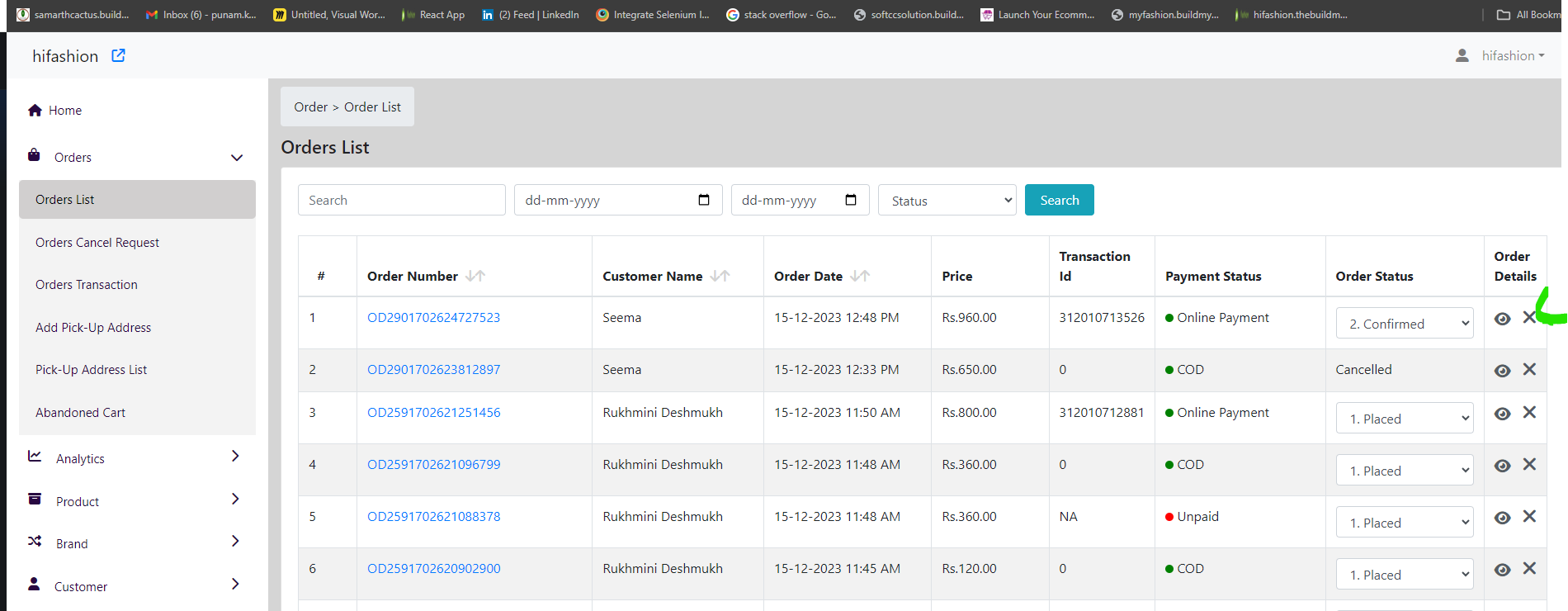The height and width of the screenshot is (611, 1568).
Task: Expand the Customer sidebar menu
Action: point(236,584)
